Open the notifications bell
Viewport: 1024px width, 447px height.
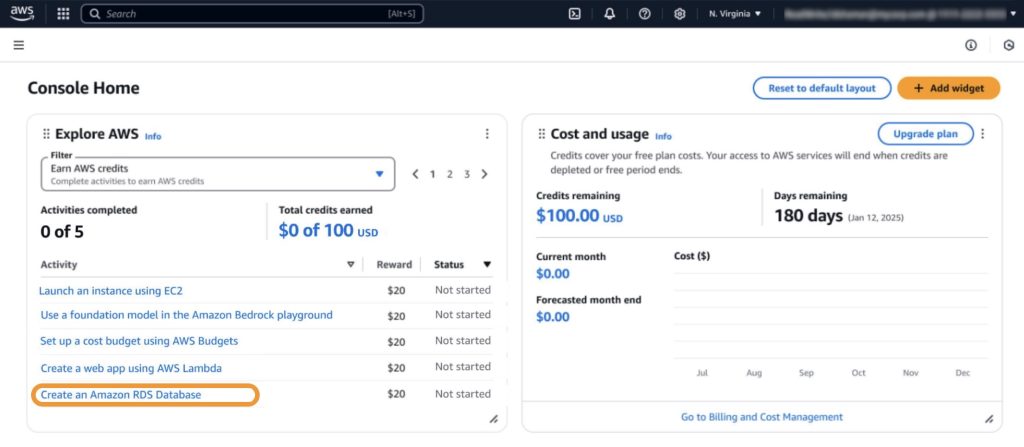point(610,14)
